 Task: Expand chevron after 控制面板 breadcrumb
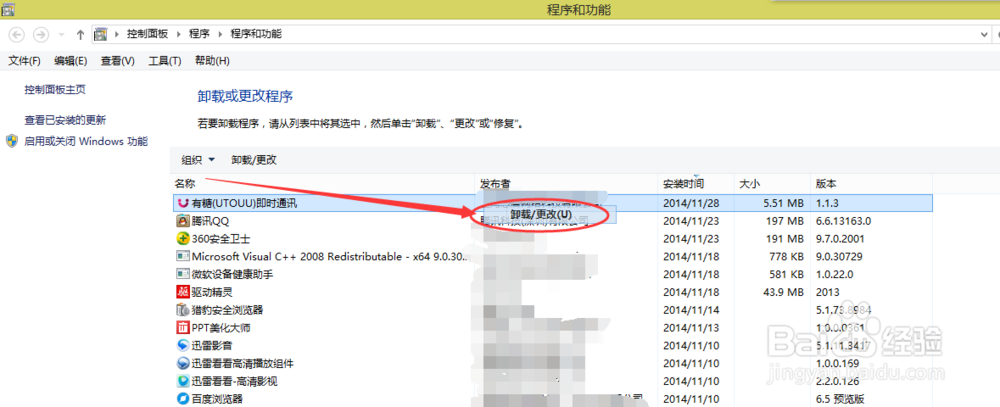(x=178, y=34)
